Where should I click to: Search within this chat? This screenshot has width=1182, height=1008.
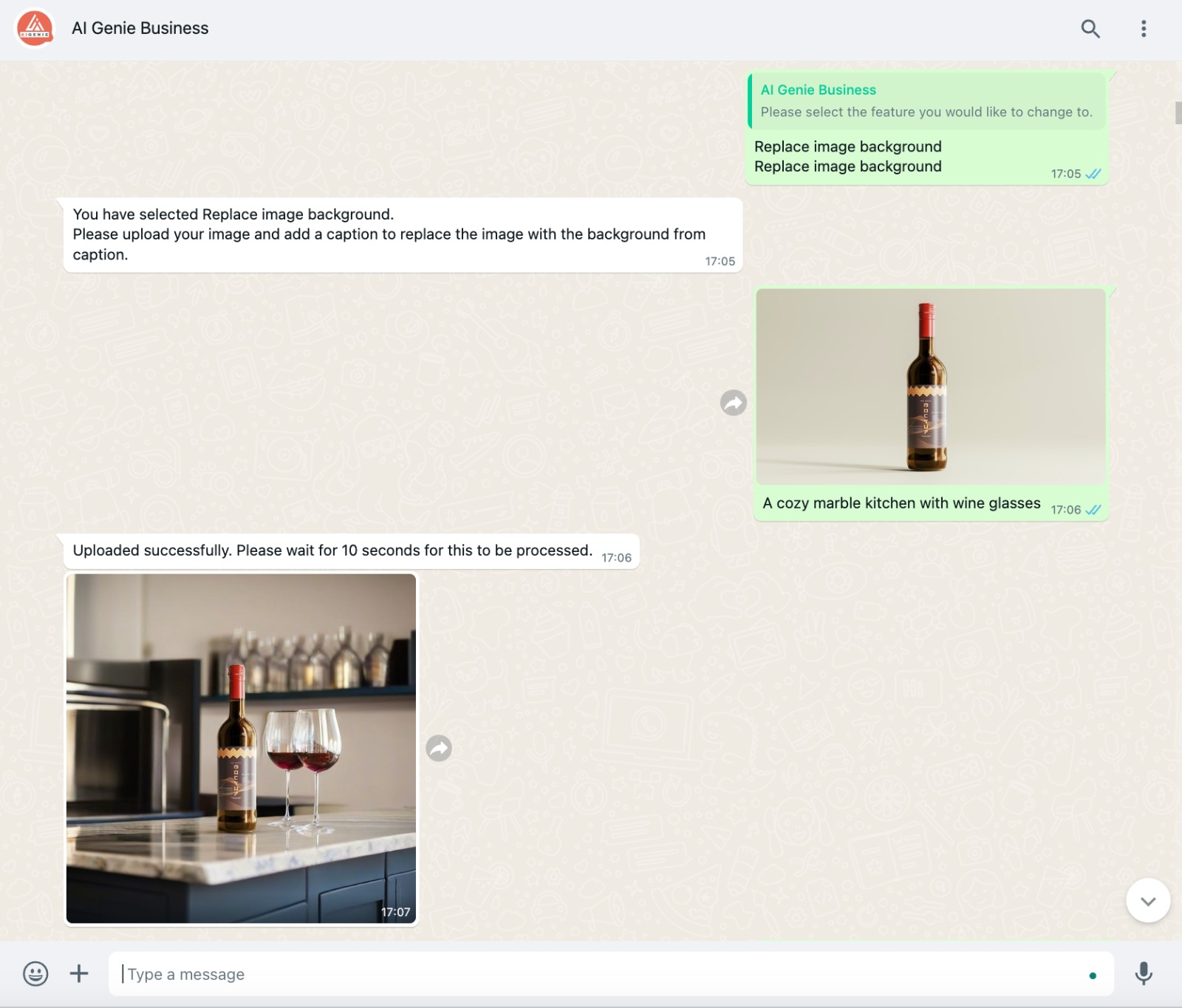[1090, 29]
